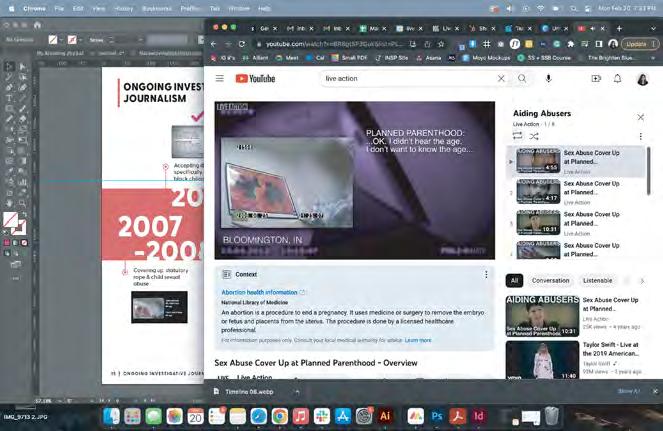Open the Moyo Mockups bookmark
Image resolution: width=663 pixels, height=431 pixels.
click(487, 58)
